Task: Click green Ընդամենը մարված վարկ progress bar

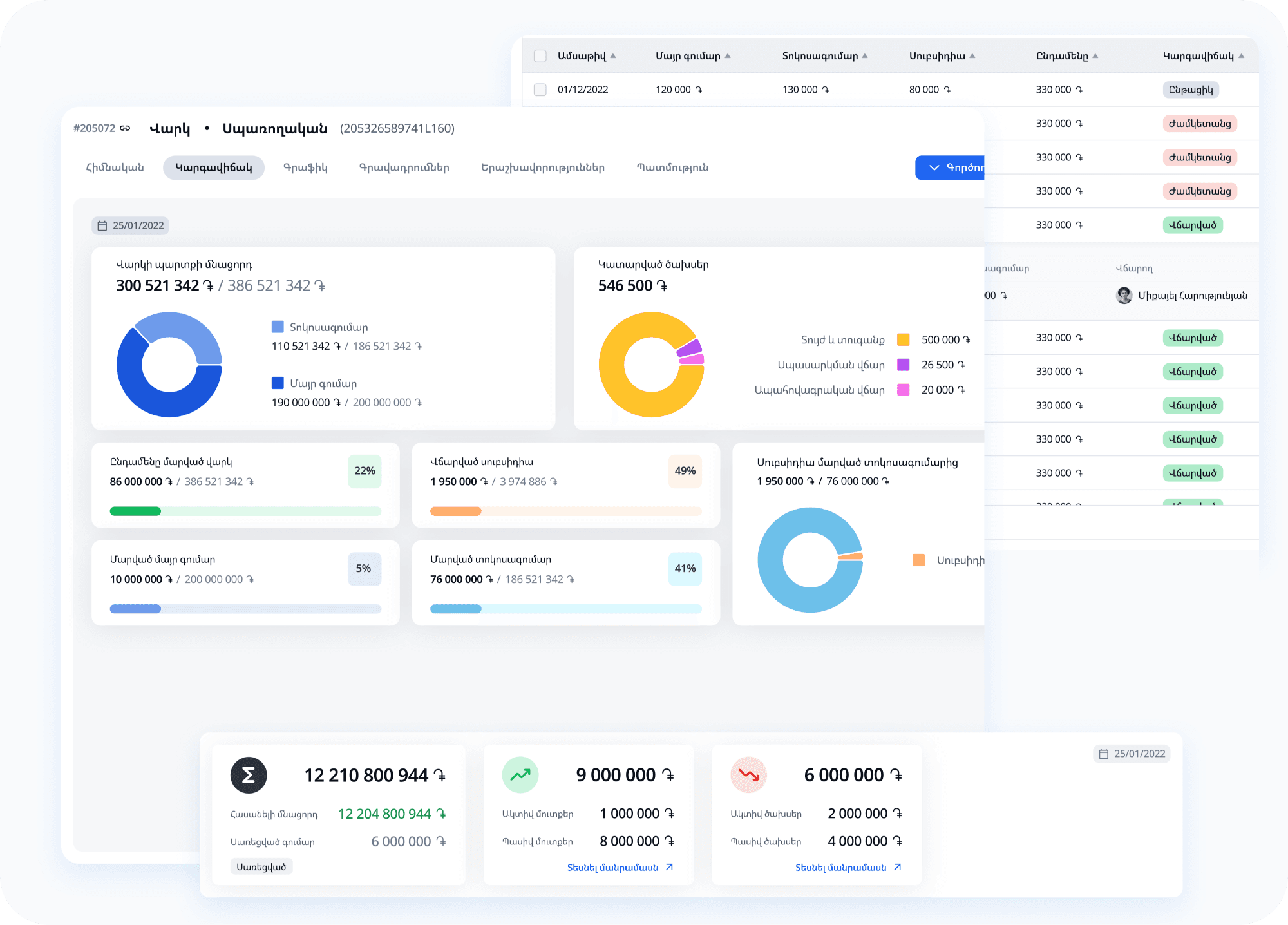Action: point(136,511)
